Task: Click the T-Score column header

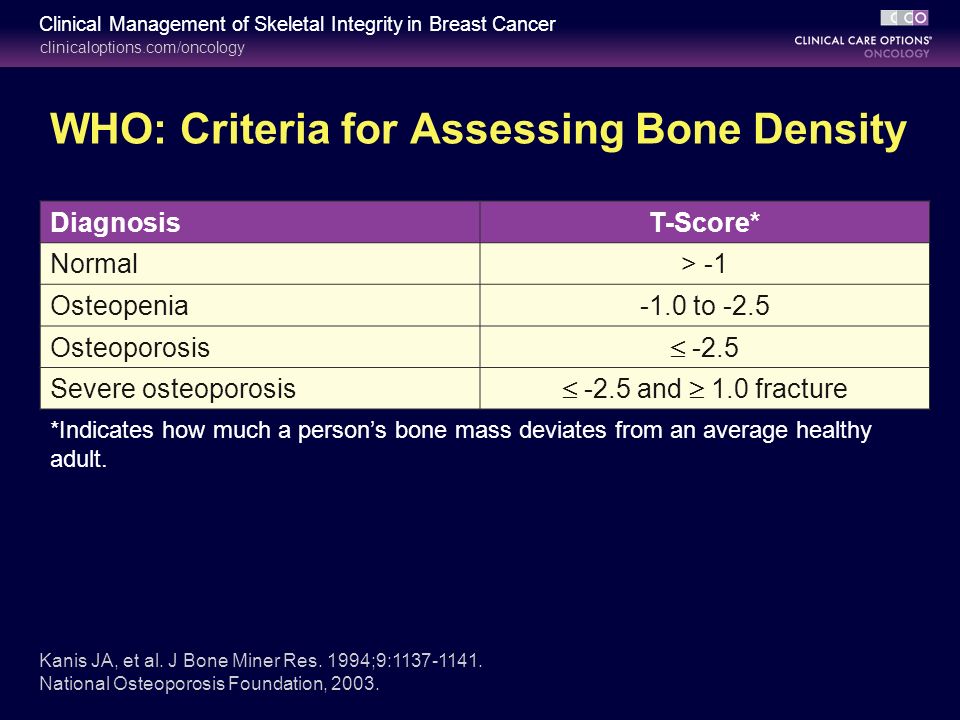Action: point(705,222)
